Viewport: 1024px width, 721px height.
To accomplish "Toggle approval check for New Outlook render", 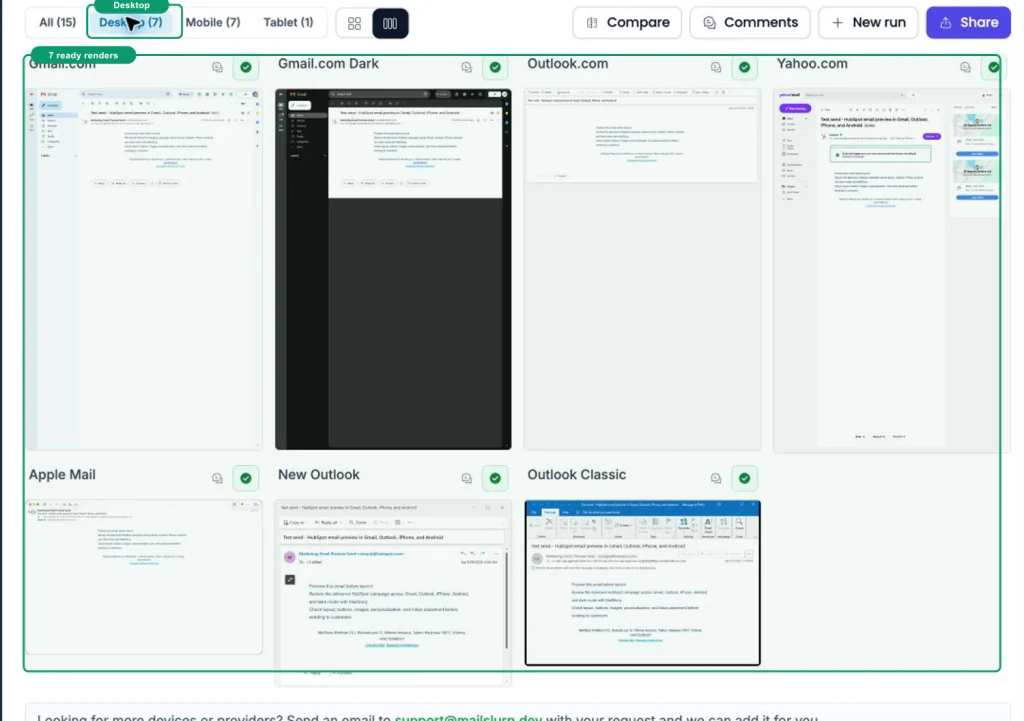I will (495, 478).
